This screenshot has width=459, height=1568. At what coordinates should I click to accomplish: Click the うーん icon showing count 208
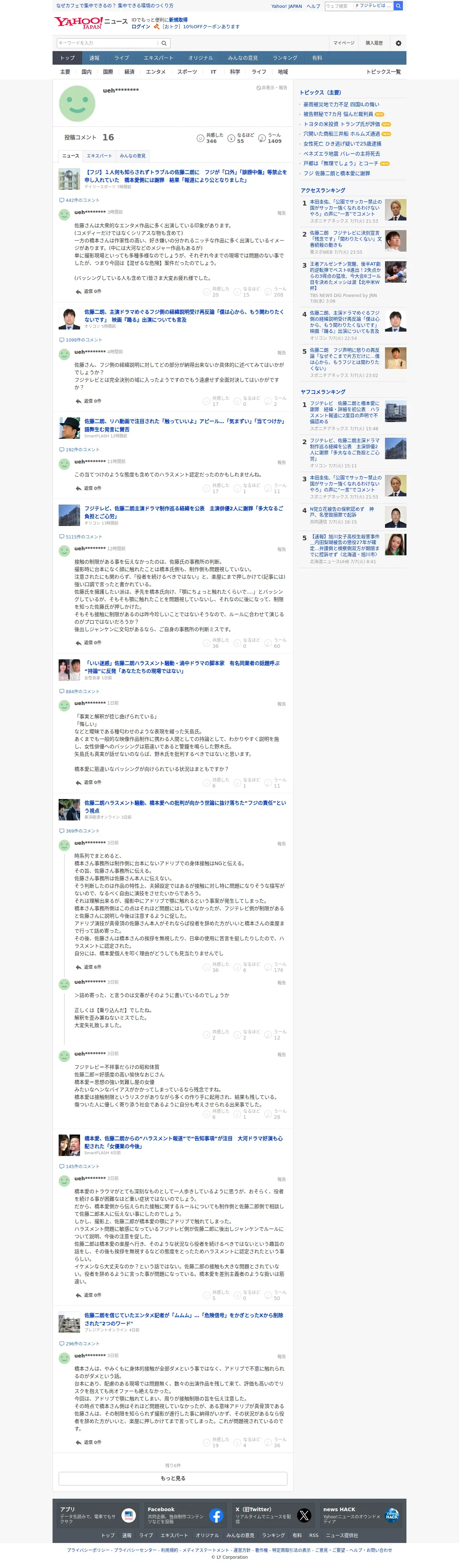click(268, 292)
